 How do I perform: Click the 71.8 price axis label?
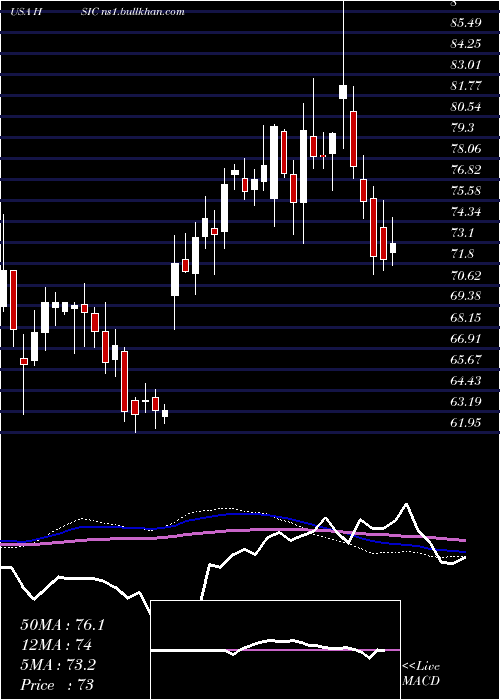pos(462,254)
